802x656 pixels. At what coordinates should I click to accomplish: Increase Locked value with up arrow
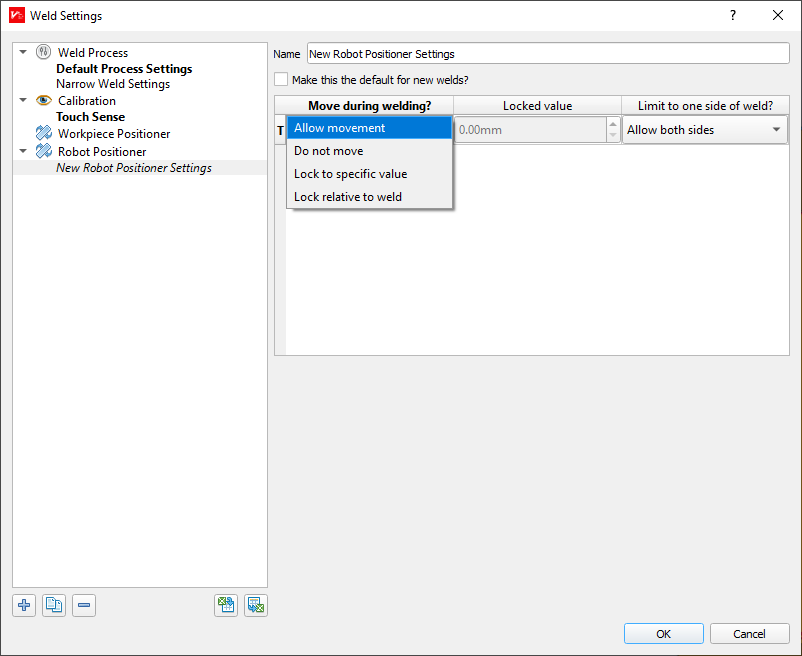[x=613, y=124]
